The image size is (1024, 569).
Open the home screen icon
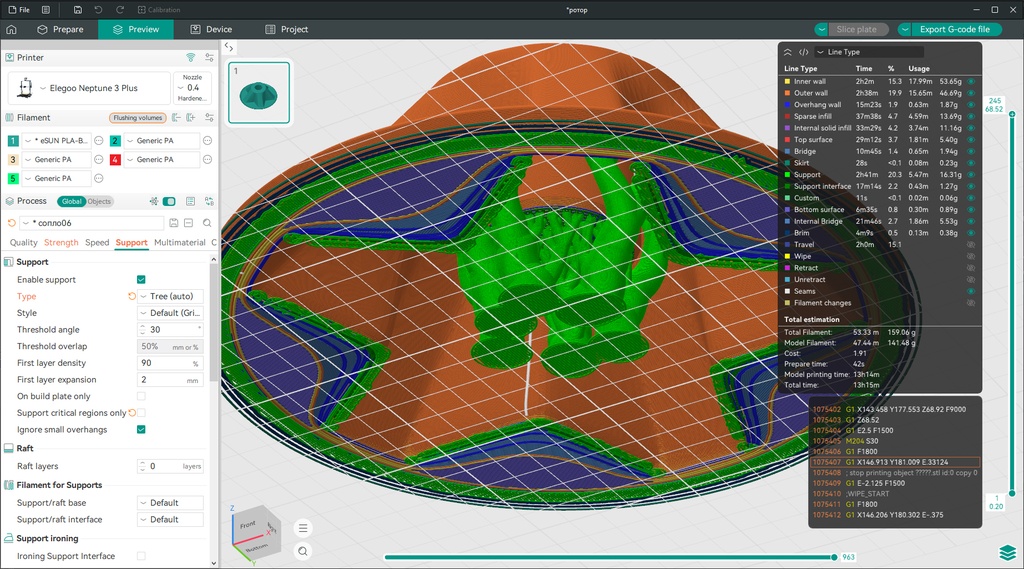[11, 29]
